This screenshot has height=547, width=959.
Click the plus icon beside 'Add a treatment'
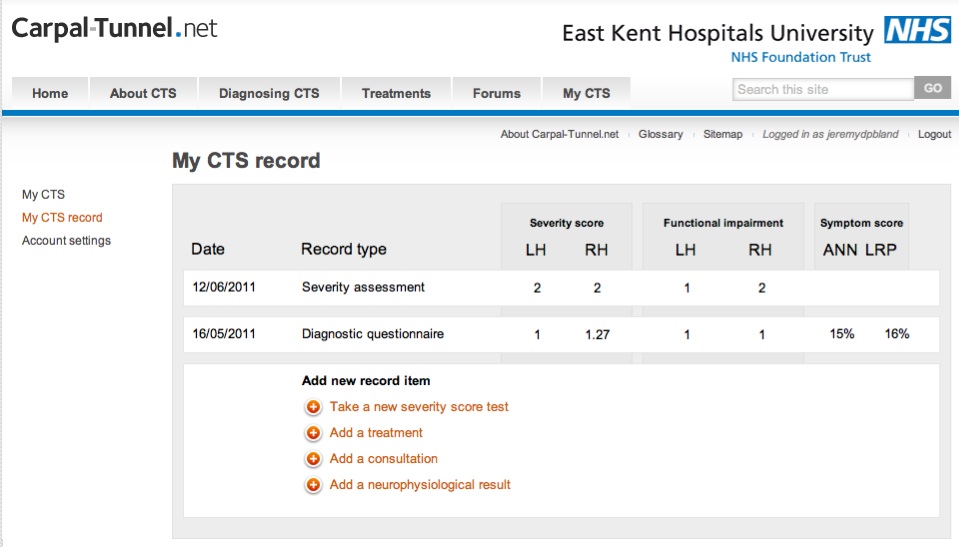(x=313, y=433)
